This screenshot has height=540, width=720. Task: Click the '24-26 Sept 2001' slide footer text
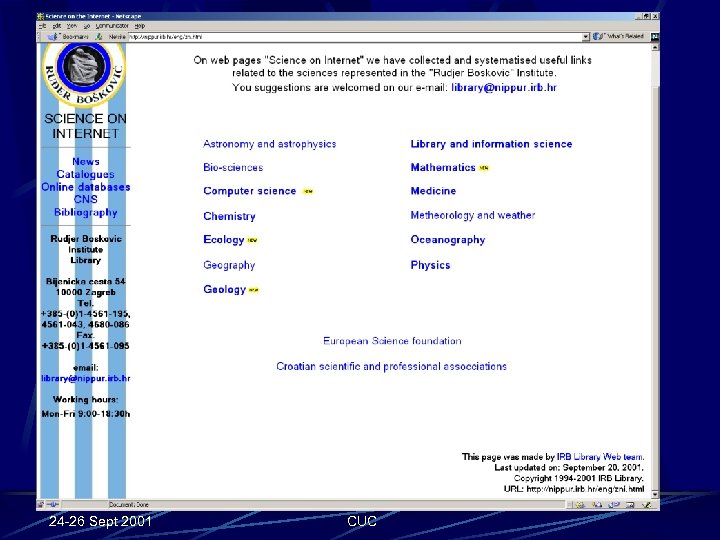pyautogui.click(x=100, y=521)
